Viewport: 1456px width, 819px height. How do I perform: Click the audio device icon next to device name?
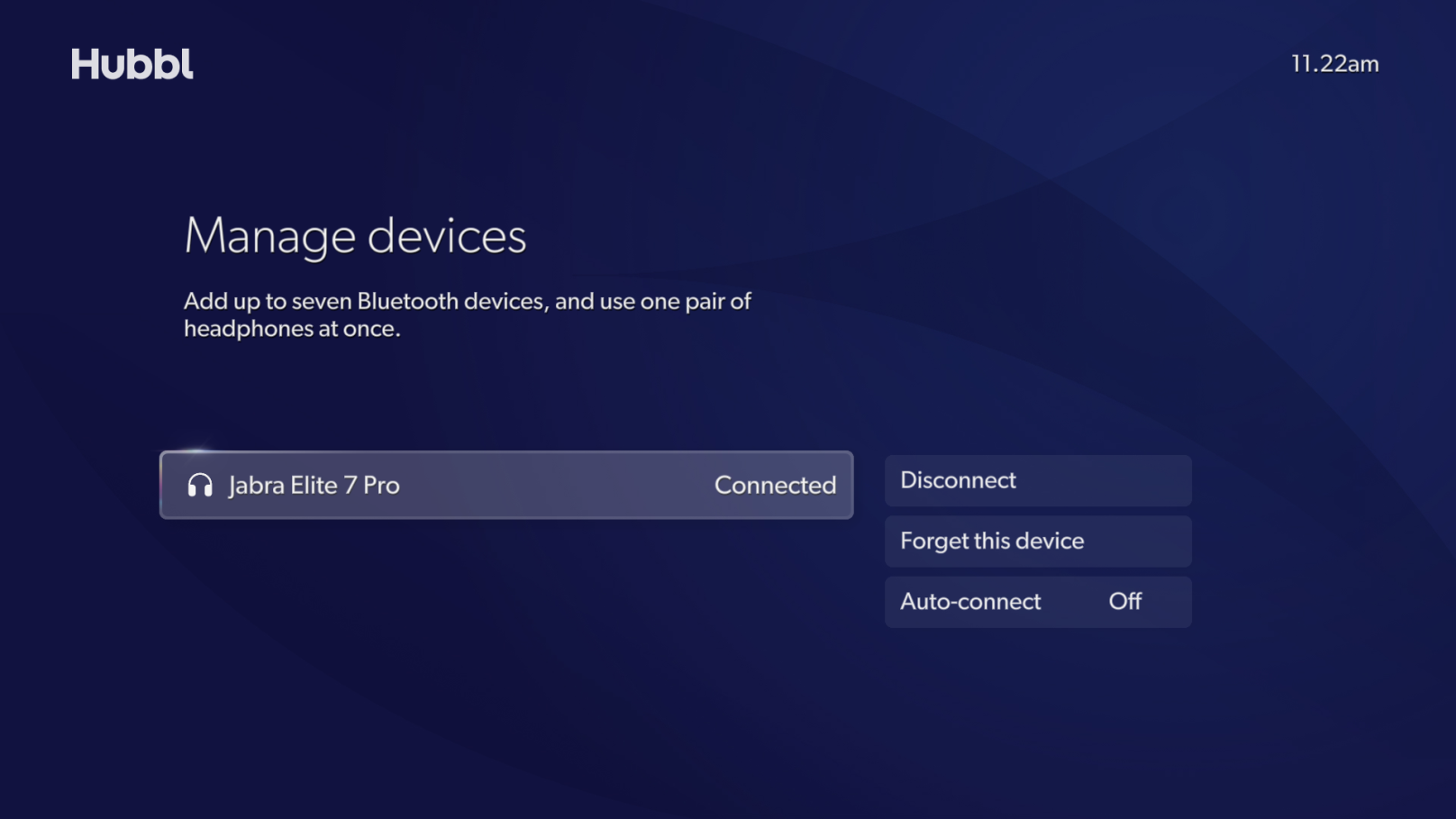200,485
